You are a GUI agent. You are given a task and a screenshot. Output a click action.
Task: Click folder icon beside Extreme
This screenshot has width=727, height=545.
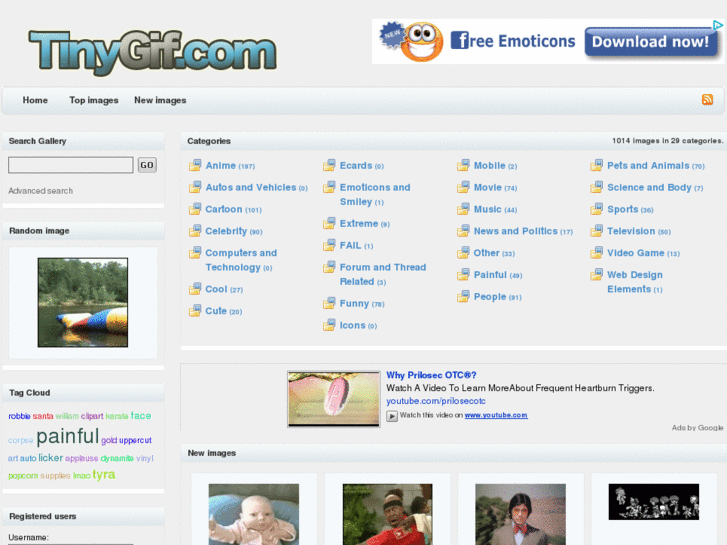(x=329, y=223)
